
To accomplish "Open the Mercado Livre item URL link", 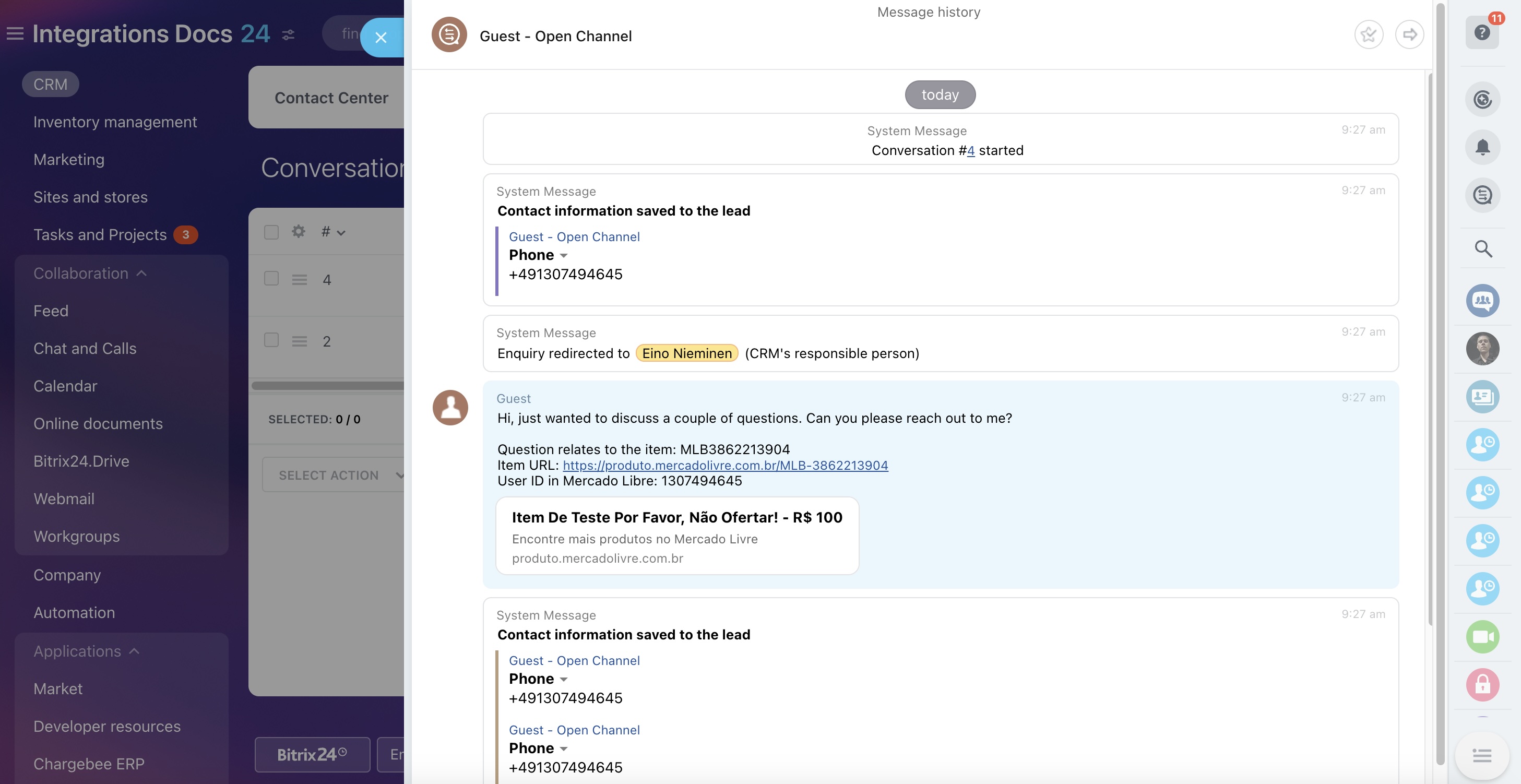I will pyautogui.click(x=725, y=465).
